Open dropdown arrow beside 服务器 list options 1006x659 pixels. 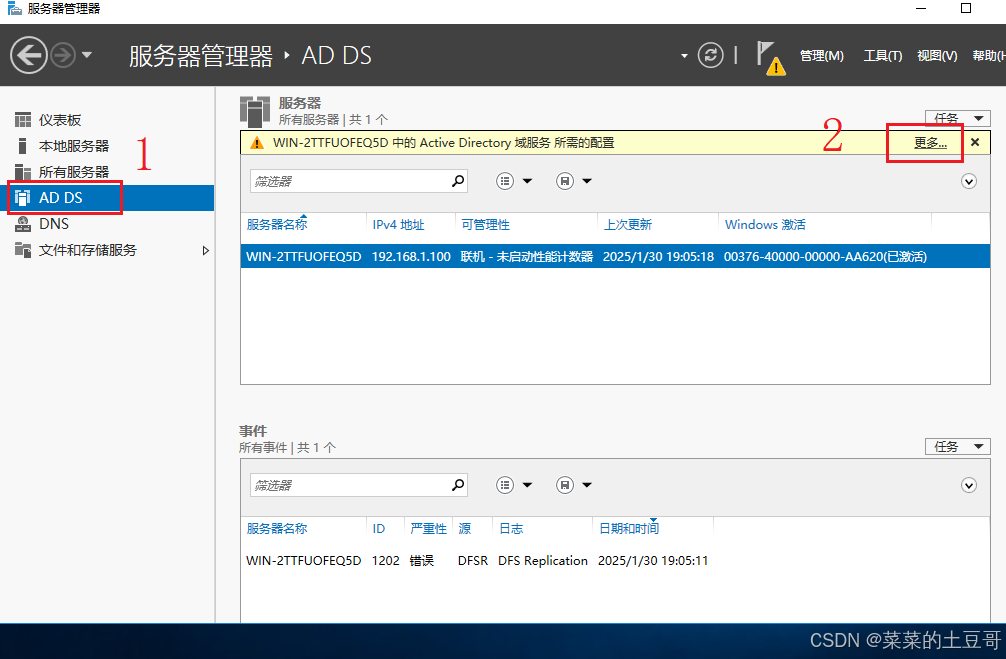(x=527, y=181)
